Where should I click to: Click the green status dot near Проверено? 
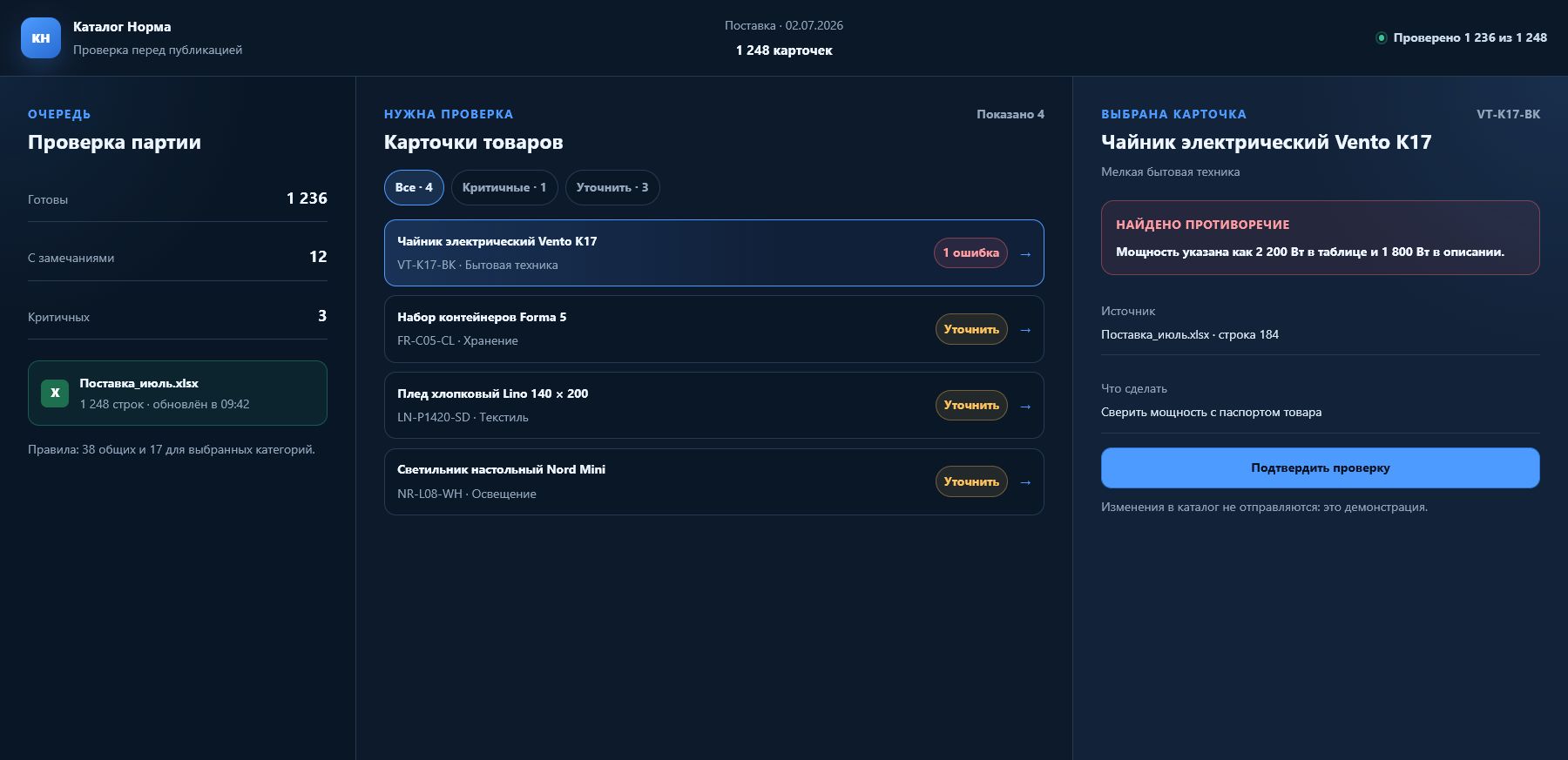[x=1381, y=37]
